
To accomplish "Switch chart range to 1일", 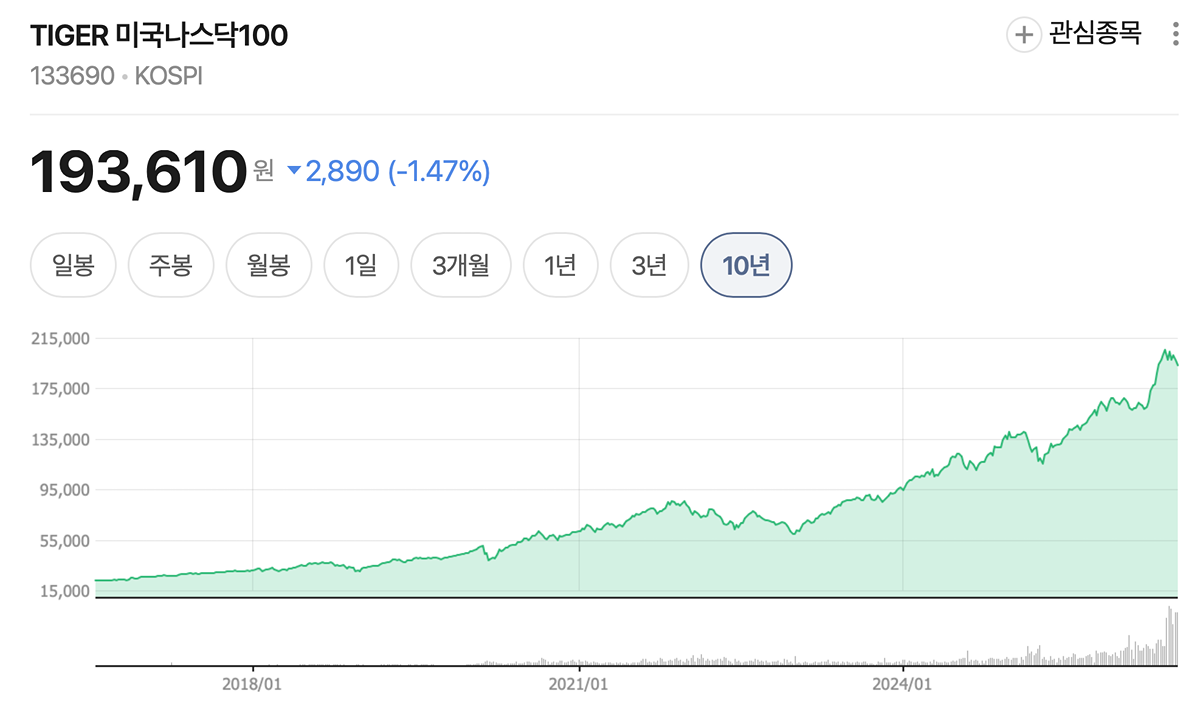I will coord(360,266).
